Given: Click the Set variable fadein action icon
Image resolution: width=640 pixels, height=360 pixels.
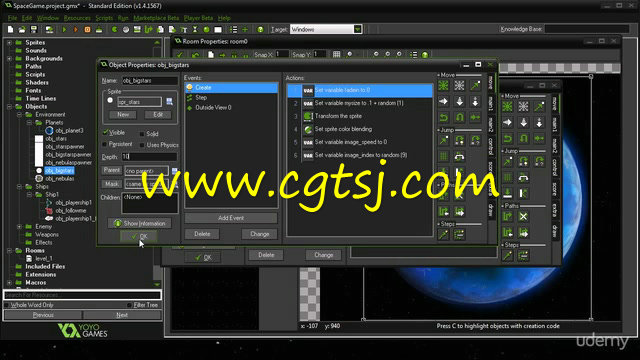Looking at the screenshot, I should pyautogui.click(x=308, y=90).
